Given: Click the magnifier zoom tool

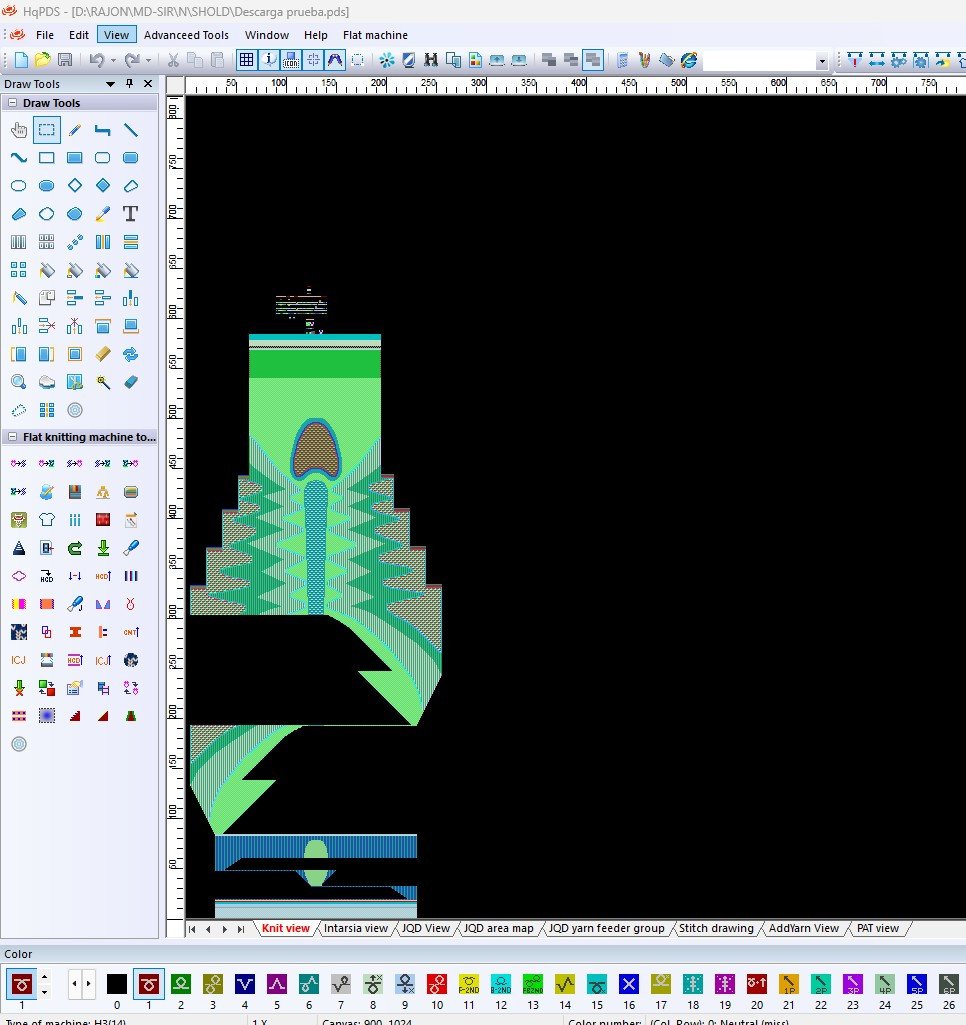Looking at the screenshot, I should 18,382.
